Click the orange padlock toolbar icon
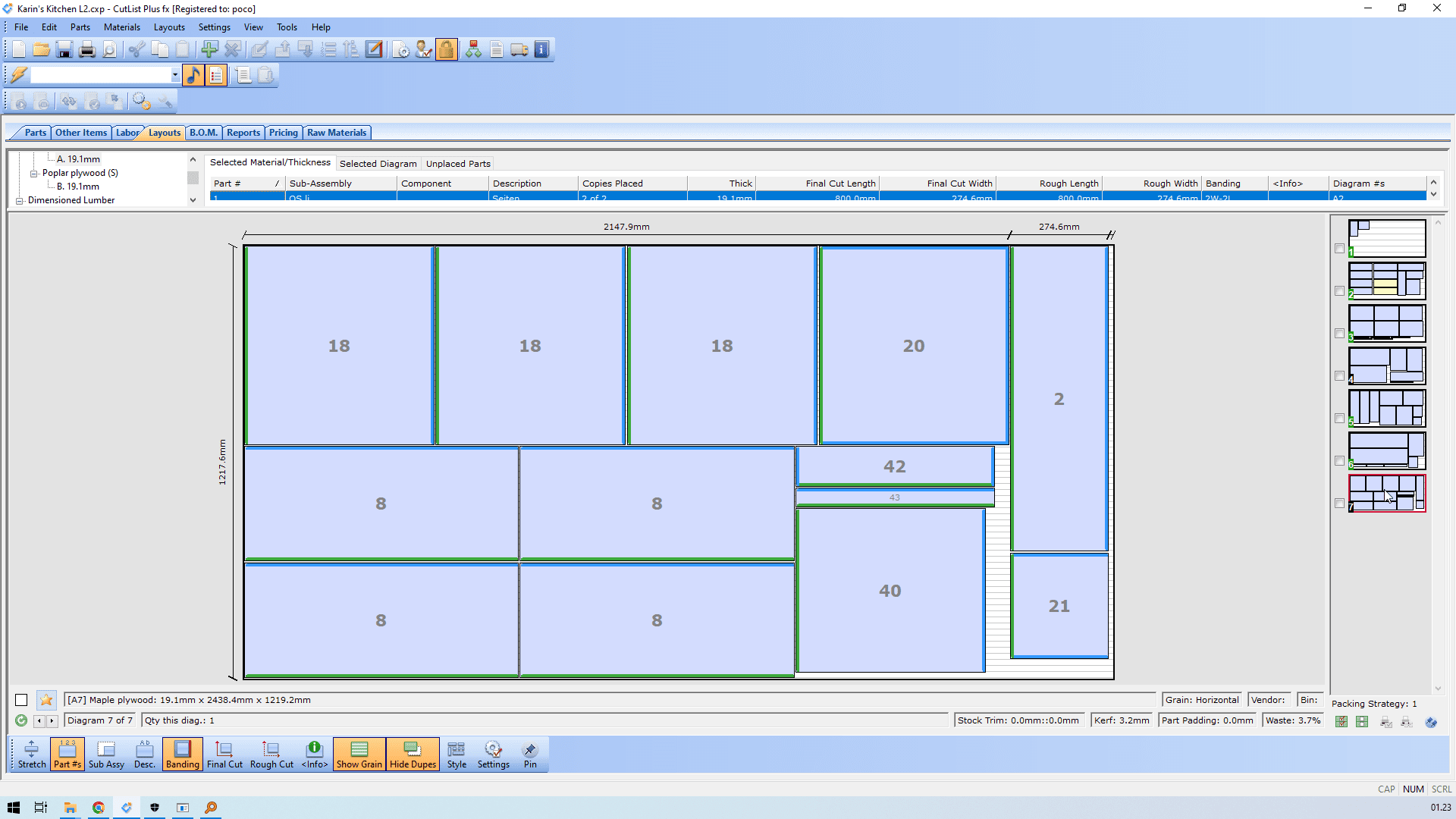Screen dimensions: 1456x819 pyautogui.click(x=447, y=50)
